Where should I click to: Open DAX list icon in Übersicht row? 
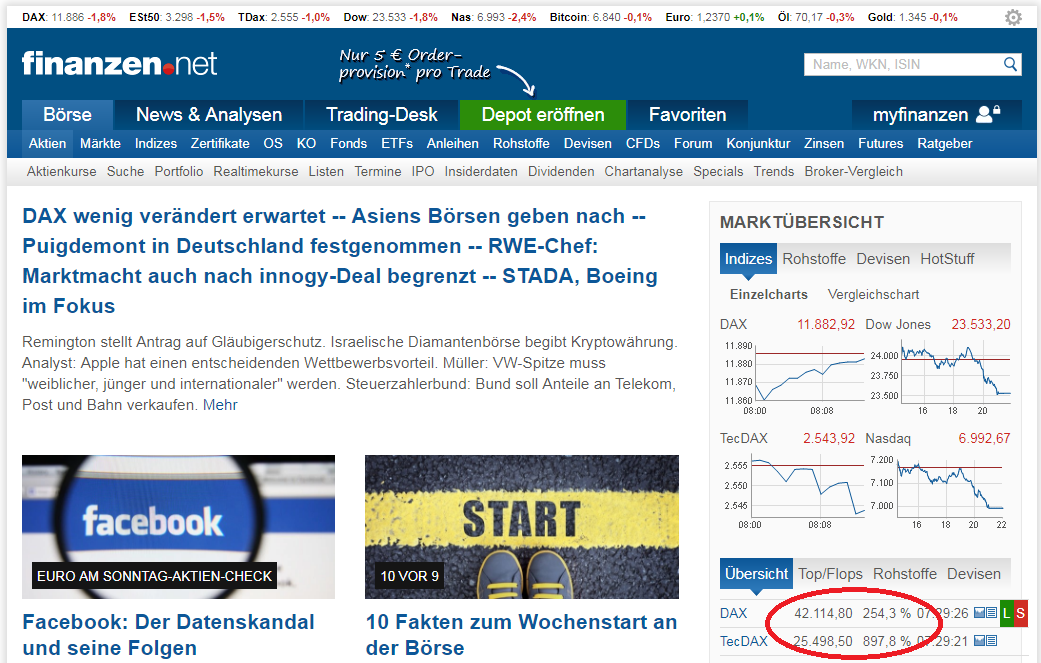[x=991, y=613]
